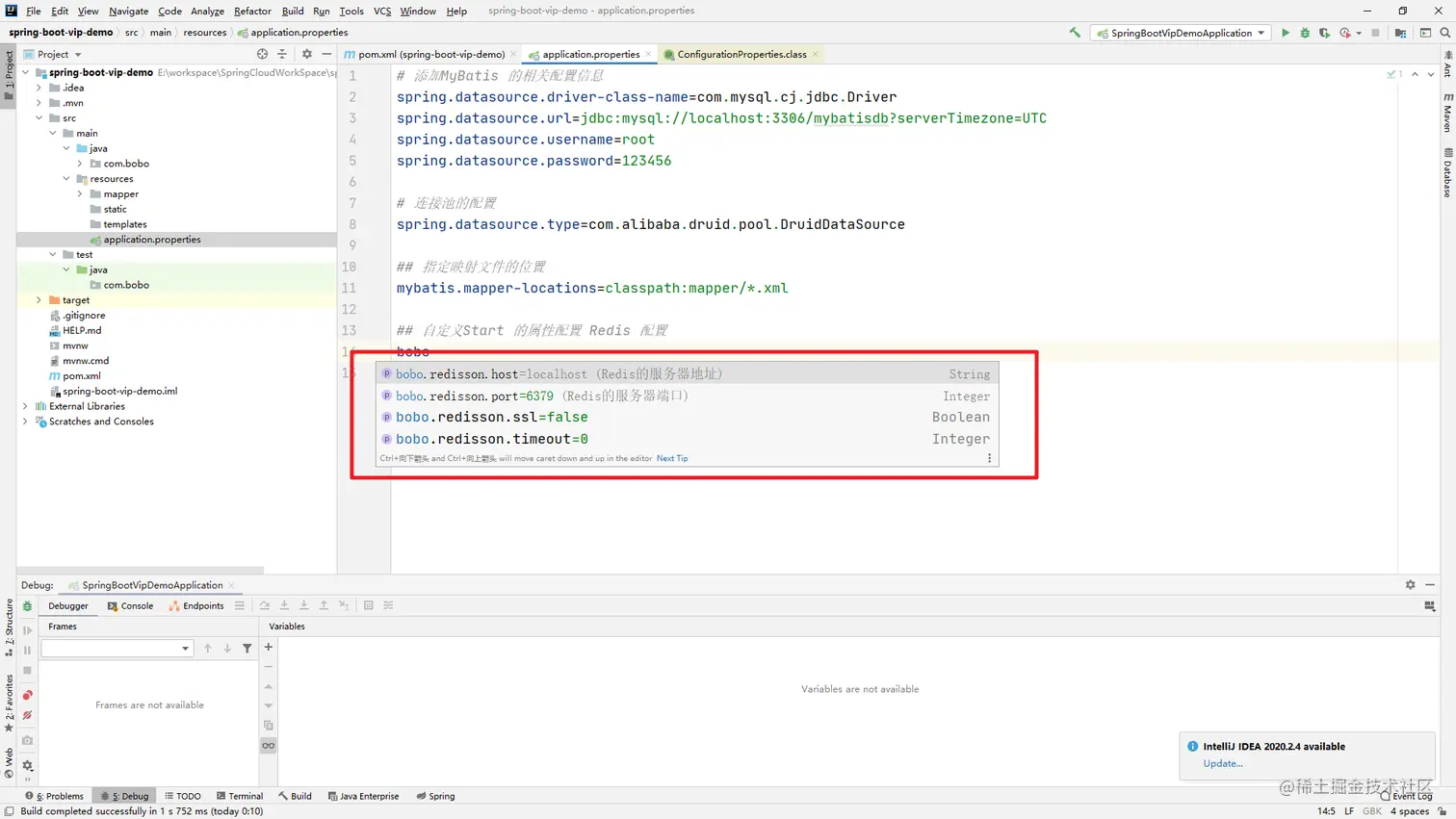Screen dimensions: 1456x819
Task: Open the Console tab in Debug panel
Action: (130, 606)
